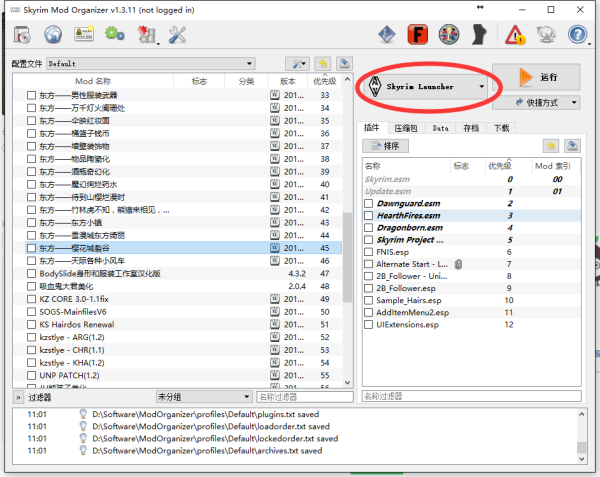This screenshot has width=600, height=477.
Task: Click the version icon in 东方小镇 row
Action: coord(275,222)
